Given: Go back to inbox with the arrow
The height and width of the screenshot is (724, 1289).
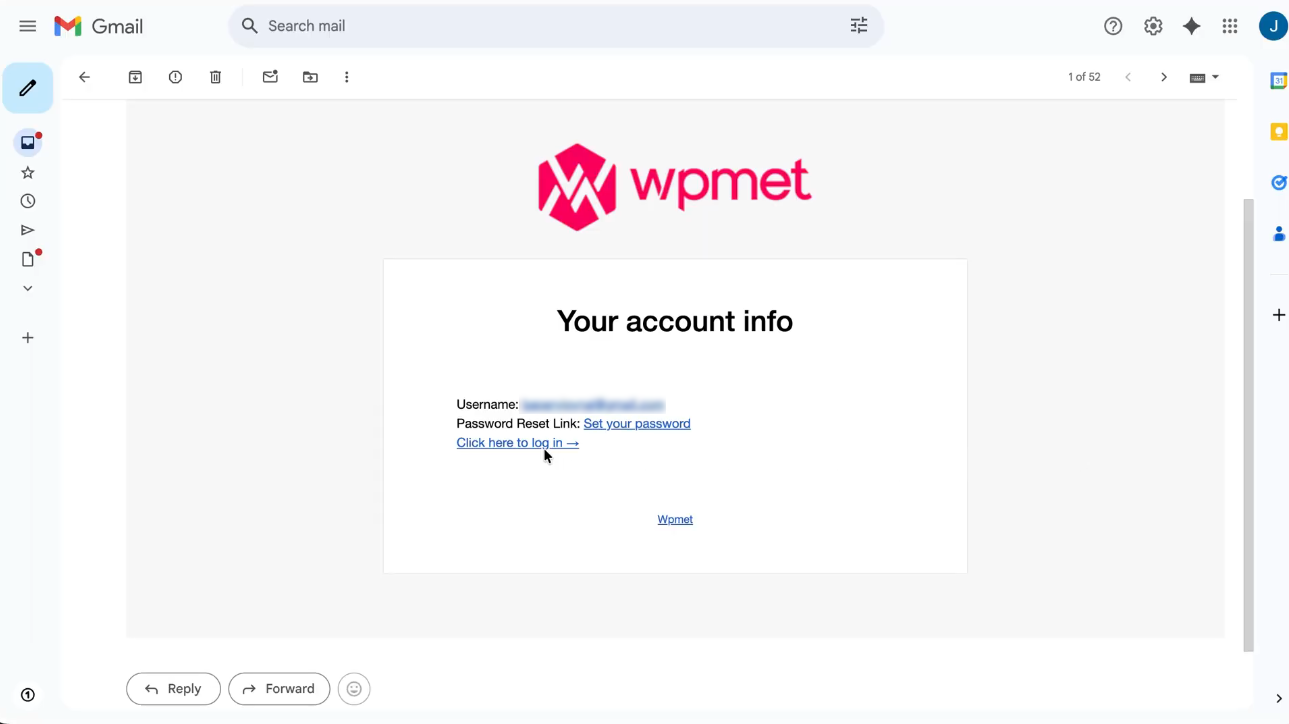Looking at the screenshot, I should coord(84,77).
